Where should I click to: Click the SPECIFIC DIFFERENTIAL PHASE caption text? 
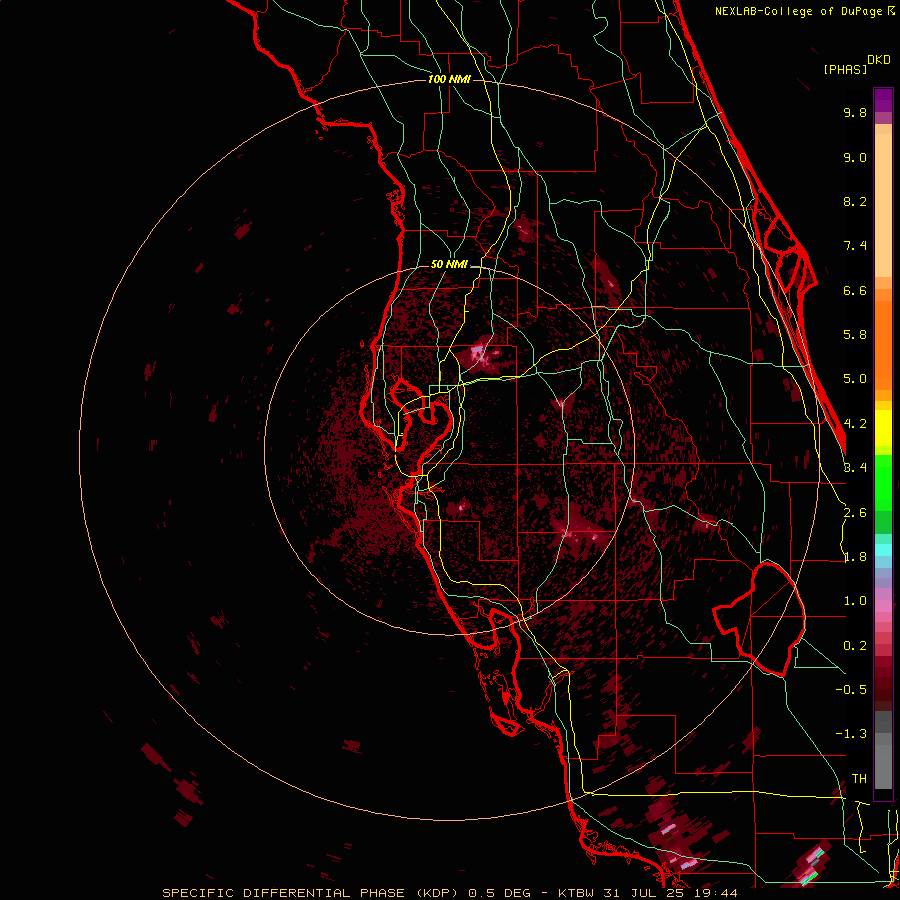pos(286,893)
